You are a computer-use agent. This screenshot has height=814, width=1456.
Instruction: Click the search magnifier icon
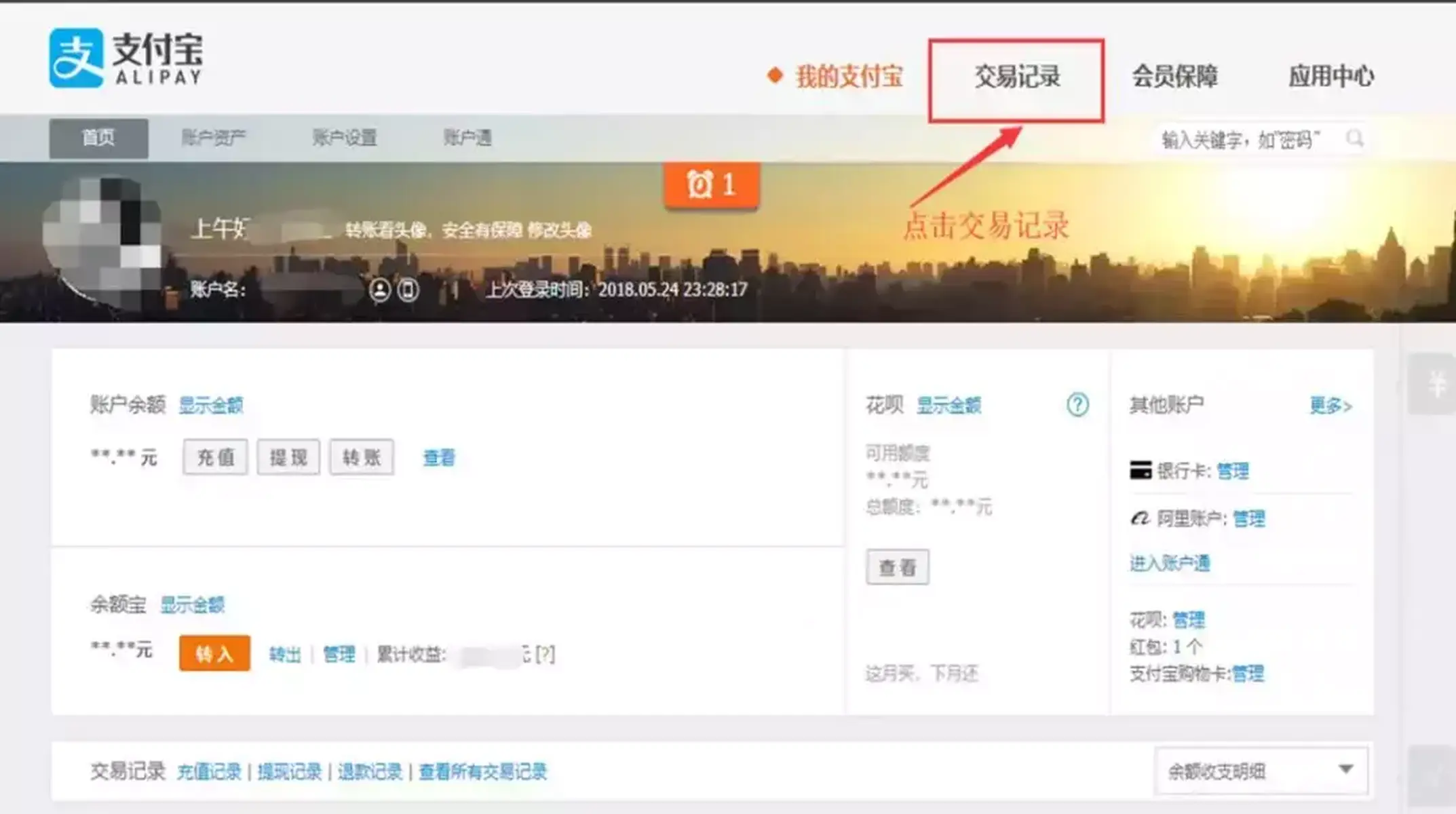coord(1356,138)
